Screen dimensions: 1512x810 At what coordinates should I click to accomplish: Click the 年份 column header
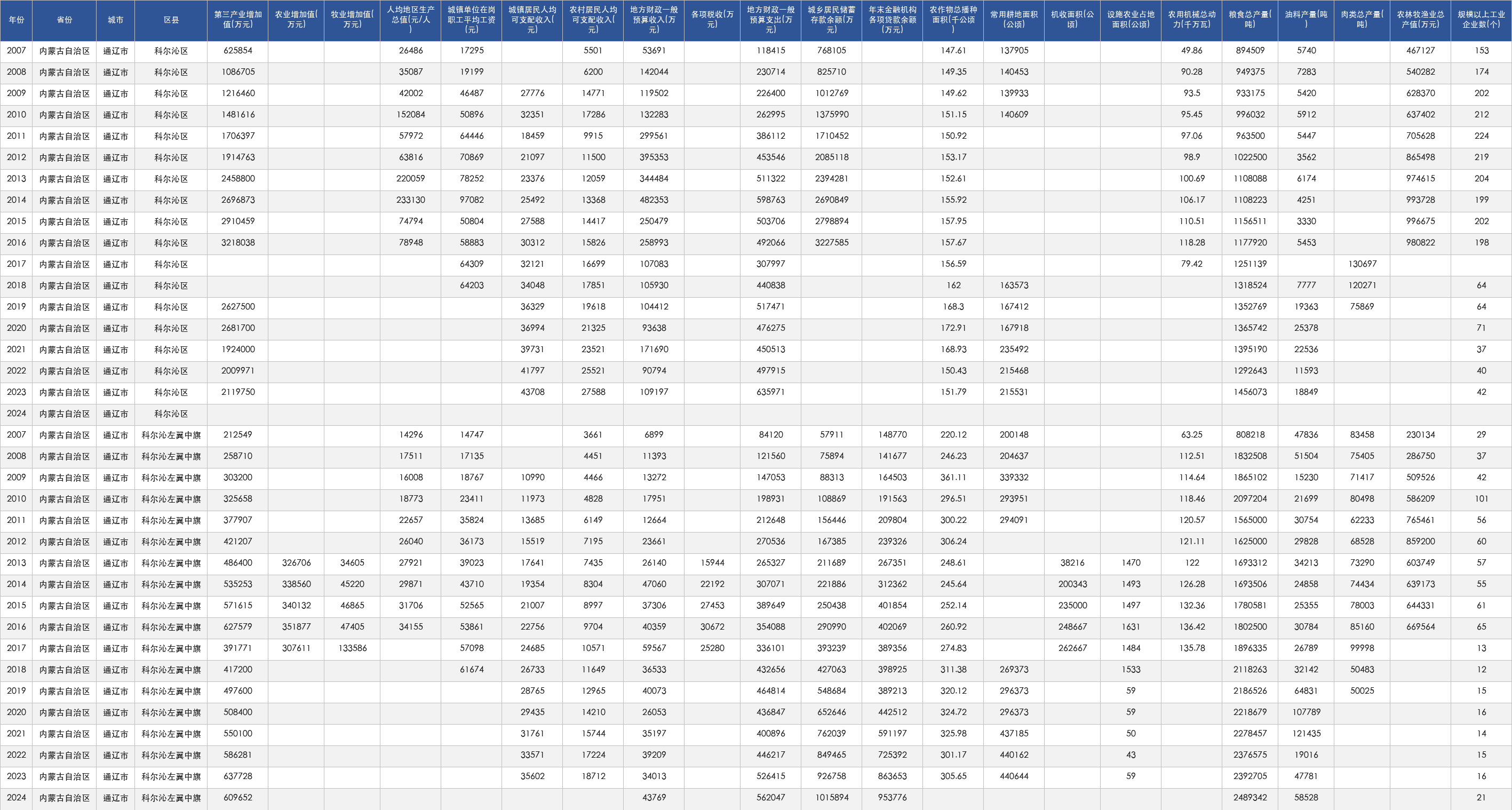tap(17, 20)
